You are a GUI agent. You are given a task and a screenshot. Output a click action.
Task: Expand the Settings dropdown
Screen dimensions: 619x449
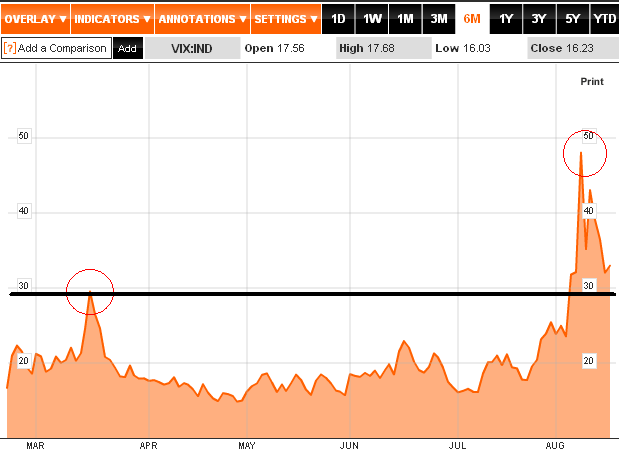[285, 19]
